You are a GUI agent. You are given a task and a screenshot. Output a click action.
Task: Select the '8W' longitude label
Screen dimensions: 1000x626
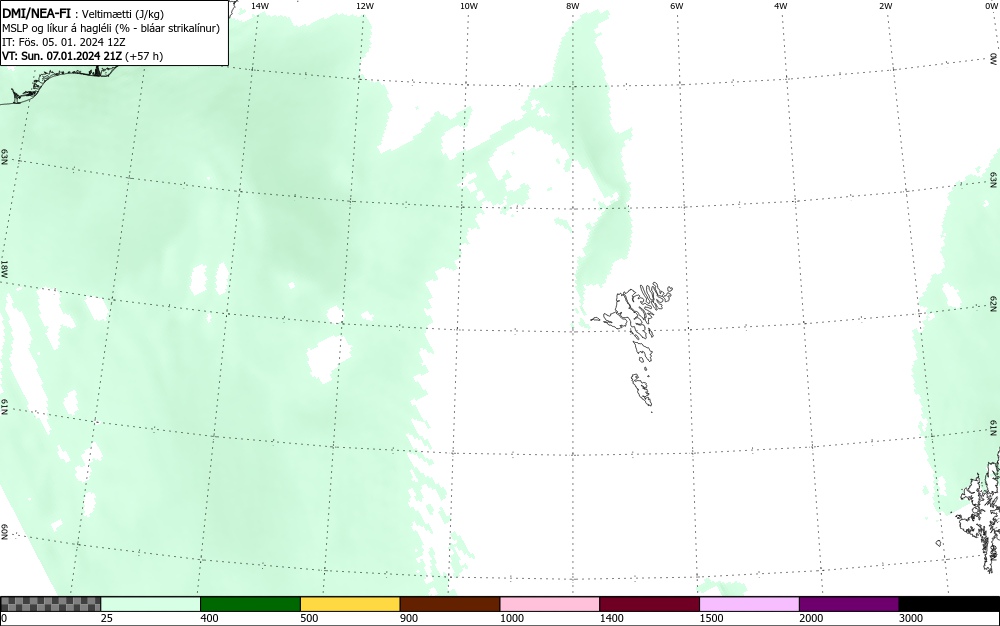[573, 6]
